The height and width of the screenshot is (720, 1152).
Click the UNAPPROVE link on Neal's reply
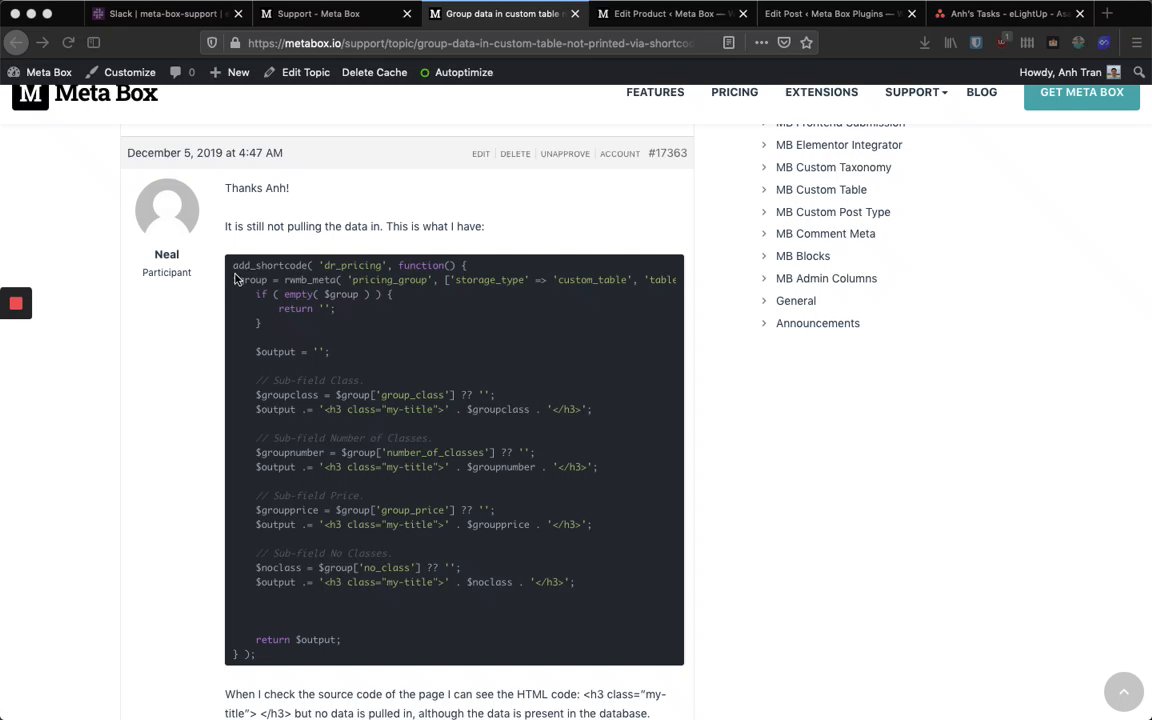tap(565, 154)
